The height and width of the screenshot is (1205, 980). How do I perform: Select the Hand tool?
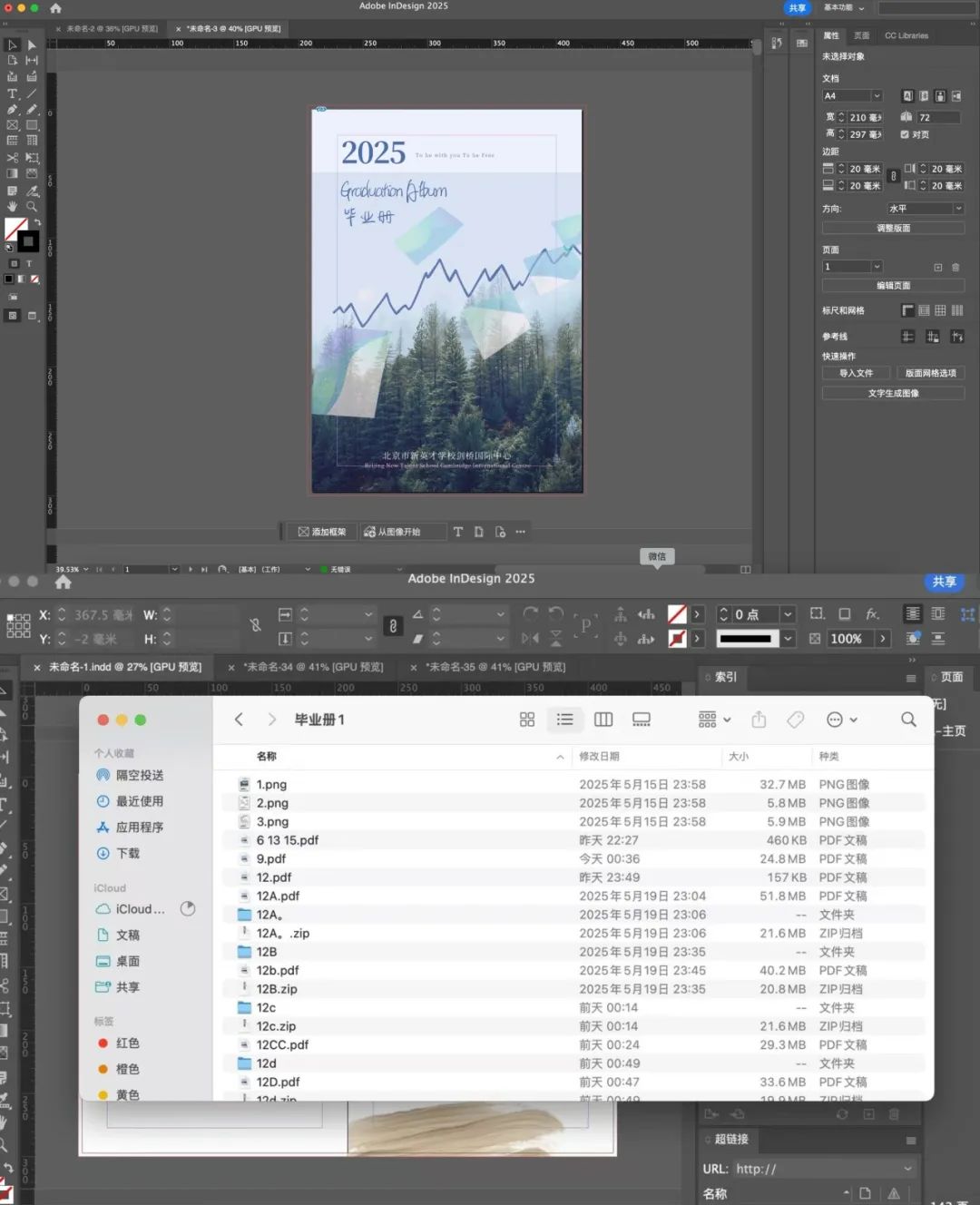(x=13, y=206)
